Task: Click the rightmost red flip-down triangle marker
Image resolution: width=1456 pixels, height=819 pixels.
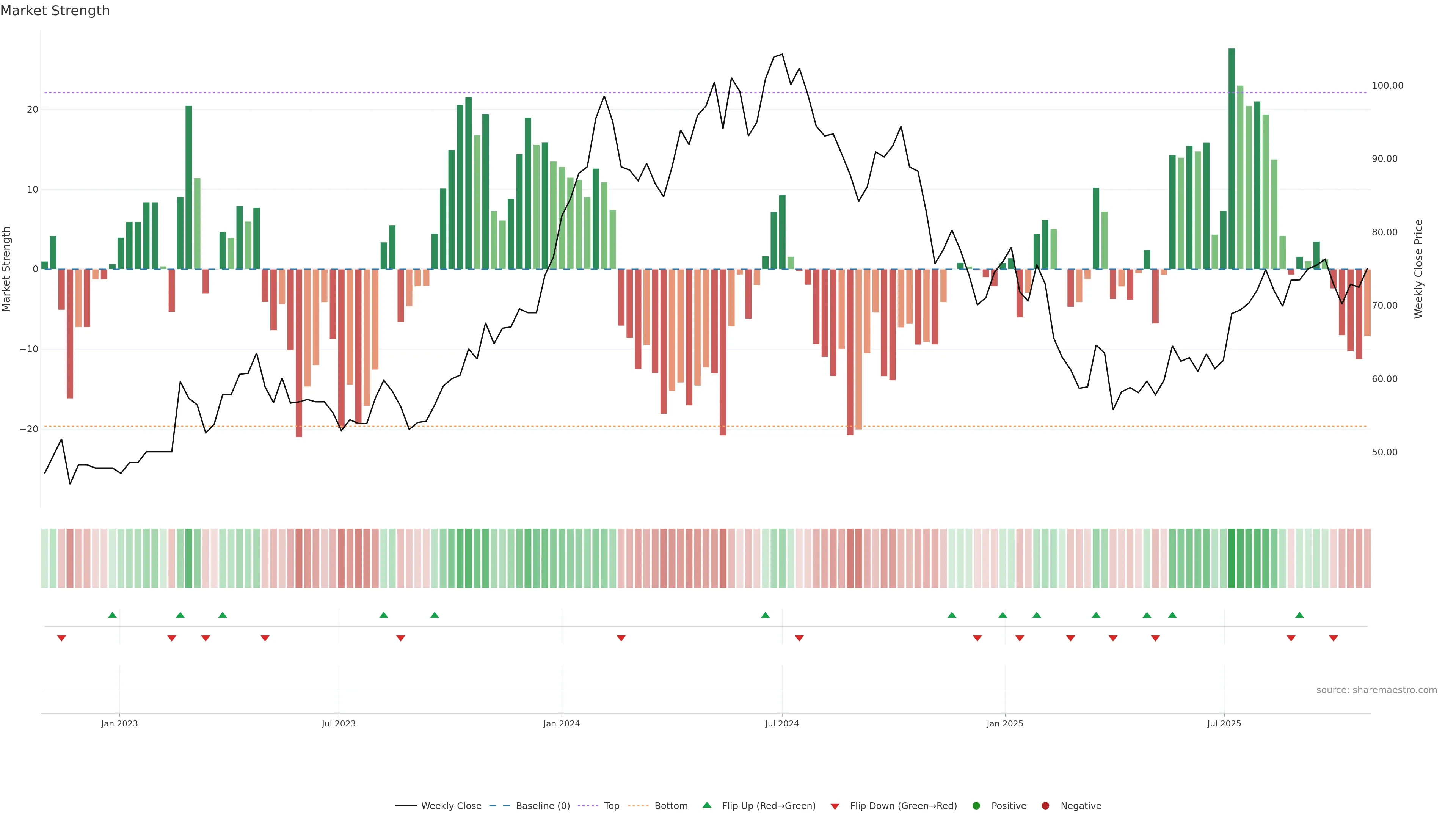Action: 1334,638
